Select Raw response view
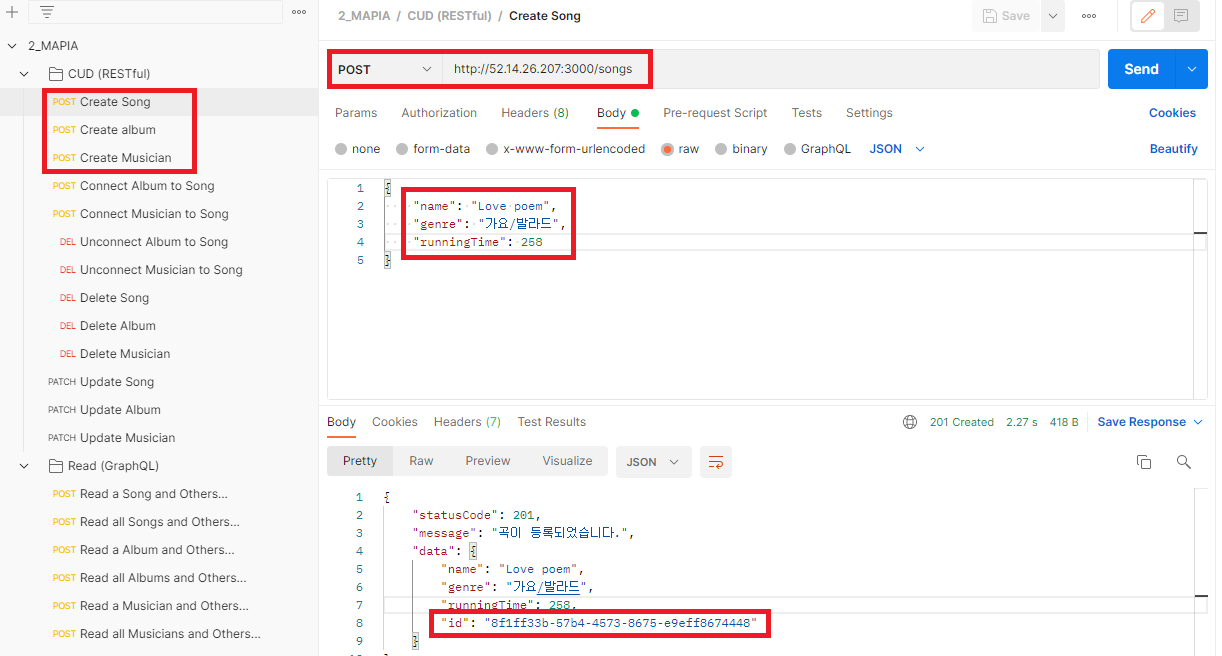 [421, 461]
